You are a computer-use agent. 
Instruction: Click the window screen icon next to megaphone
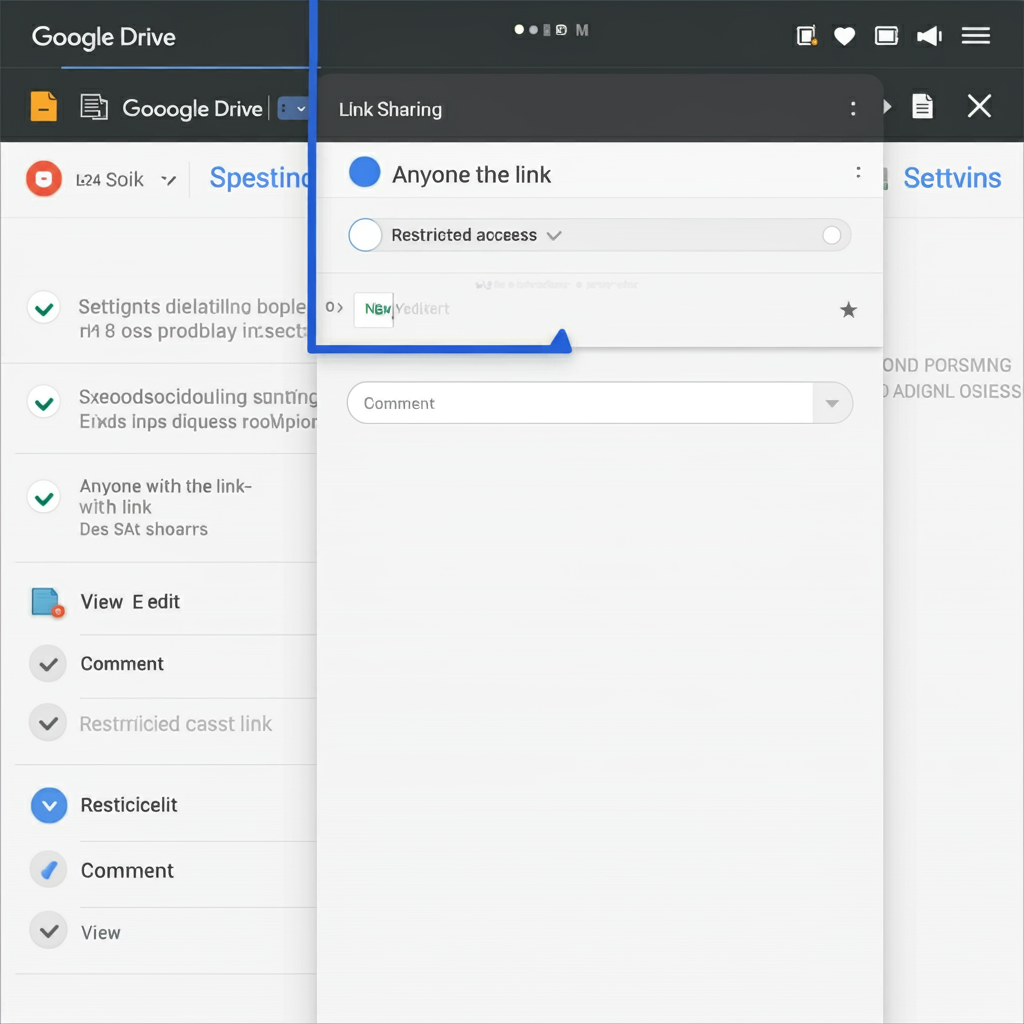click(886, 36)
